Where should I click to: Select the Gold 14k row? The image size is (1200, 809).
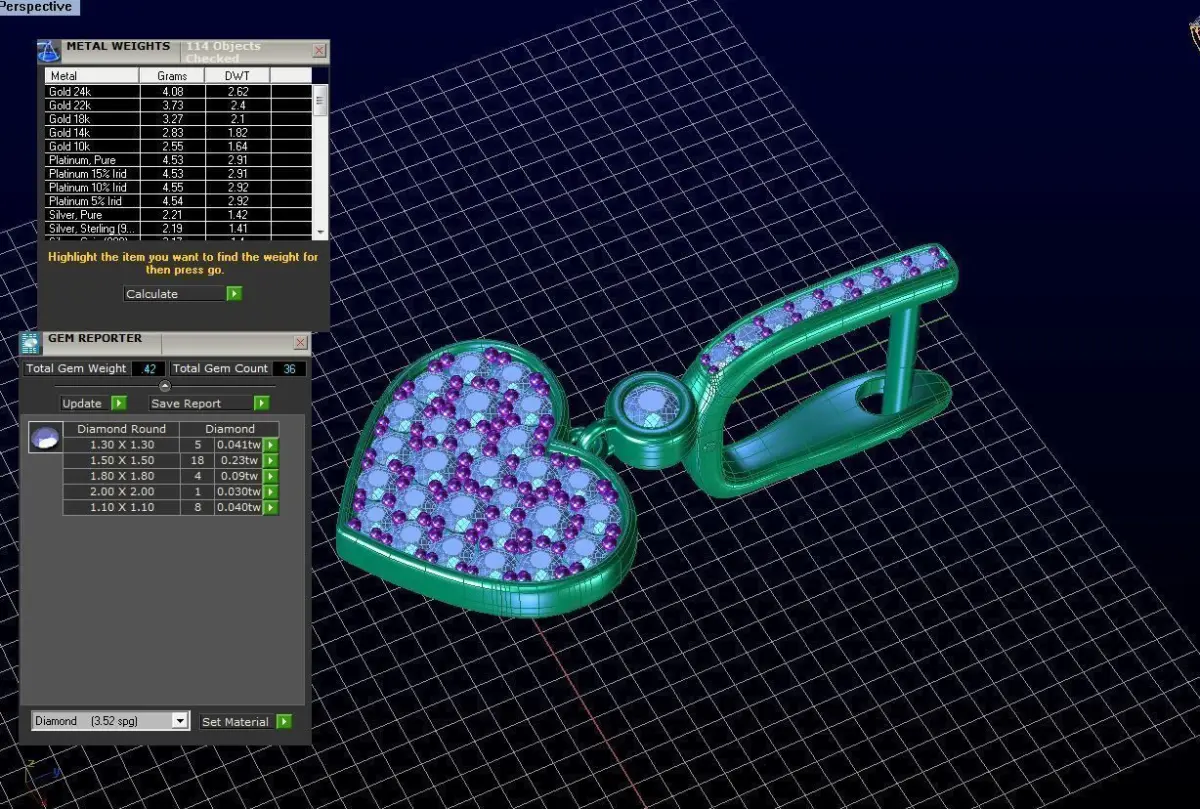pyautogui.click(x=179, y=132)
